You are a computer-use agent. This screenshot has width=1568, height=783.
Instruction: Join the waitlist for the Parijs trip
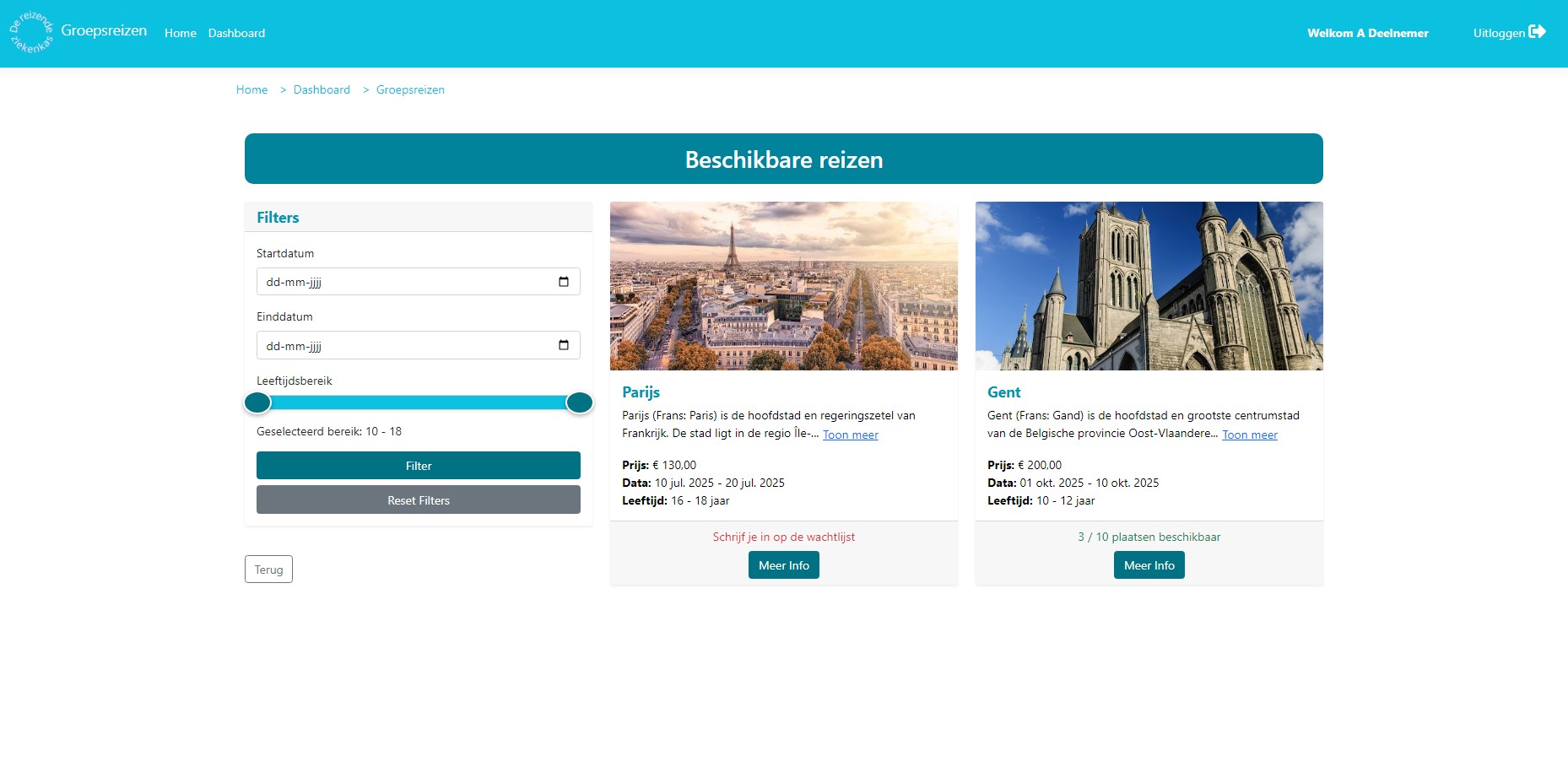tap(784, 537)
